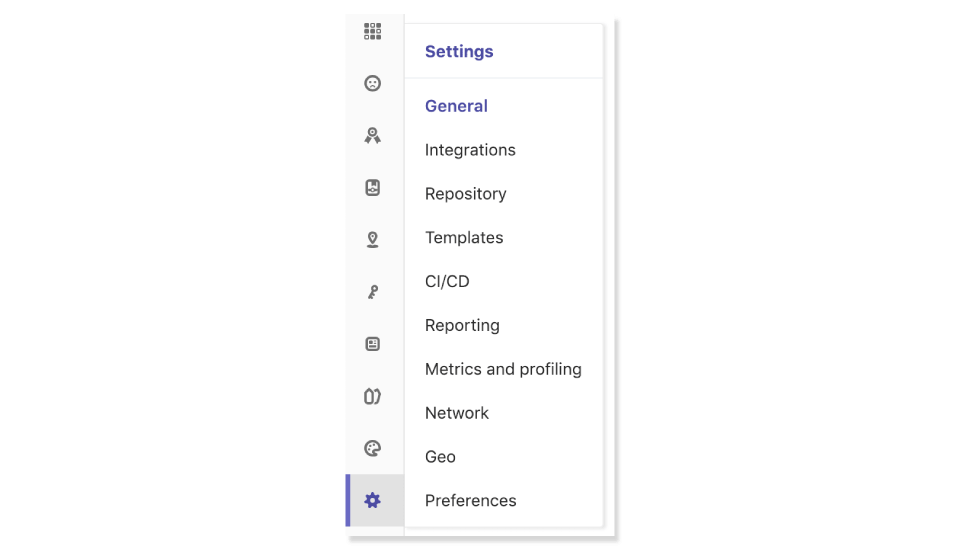Open the sad face icon in sidebar
Viewport: 960px width, 560px height.
(372, 83)
